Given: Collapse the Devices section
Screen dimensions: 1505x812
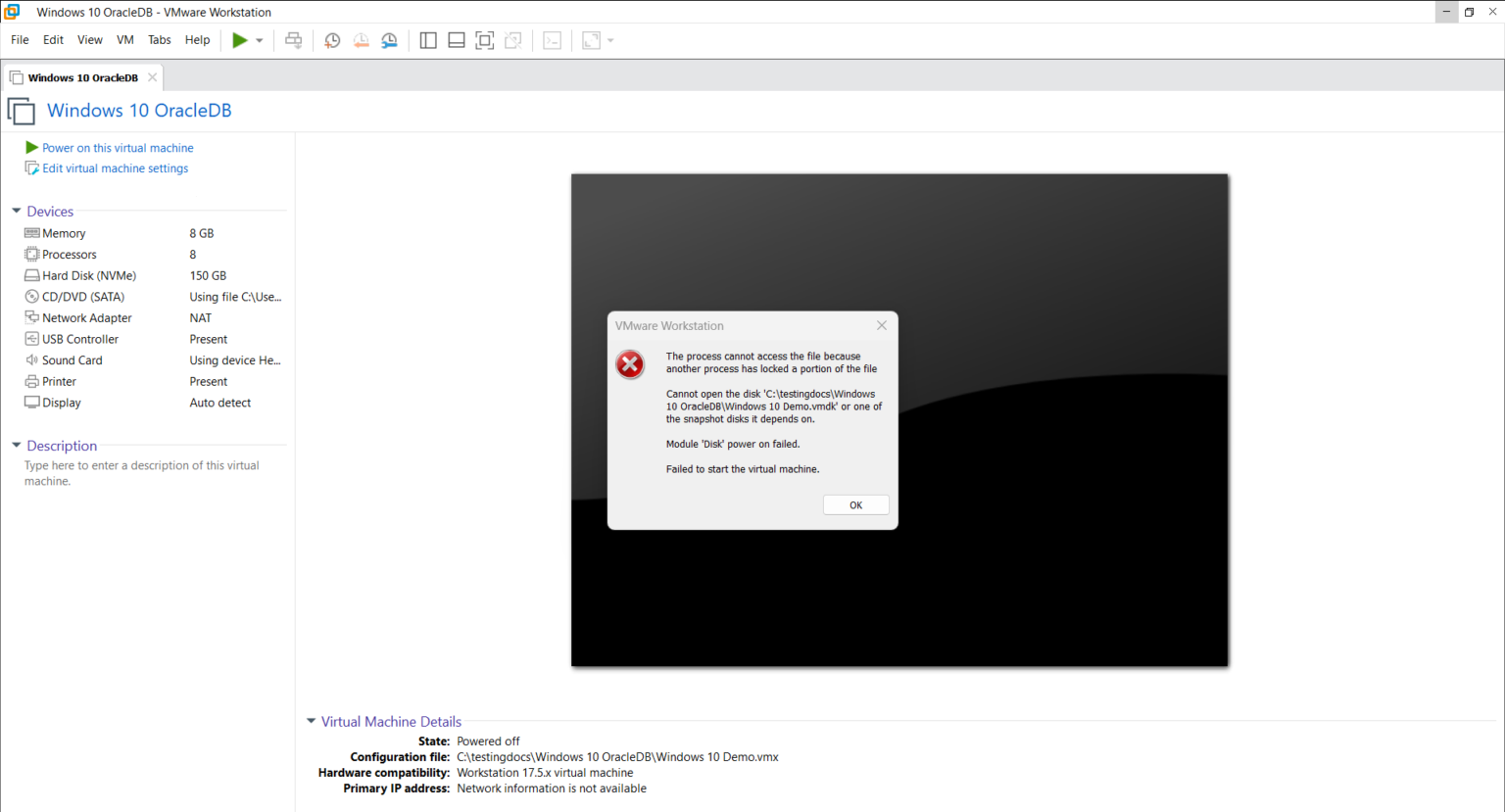Looking at the screenshot, I should pyautogui.click(x=16, y=211).
